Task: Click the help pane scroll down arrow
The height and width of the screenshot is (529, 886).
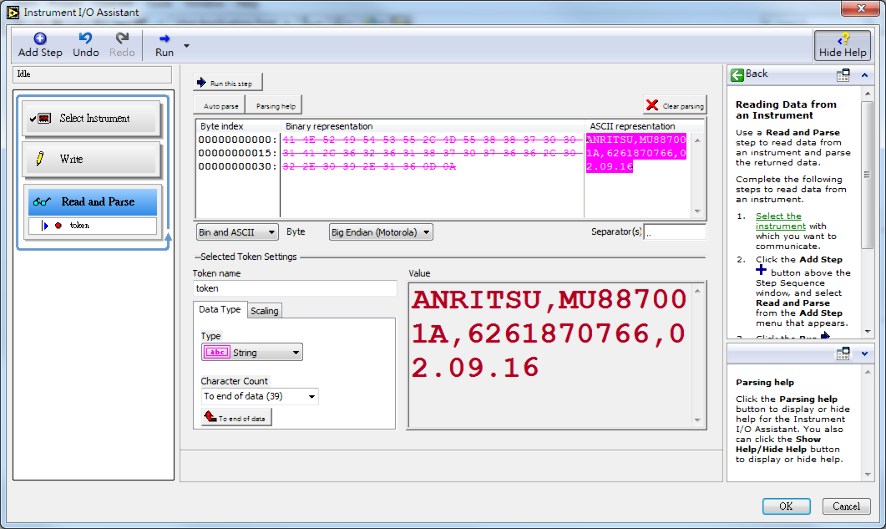Action: coord(867,331)
